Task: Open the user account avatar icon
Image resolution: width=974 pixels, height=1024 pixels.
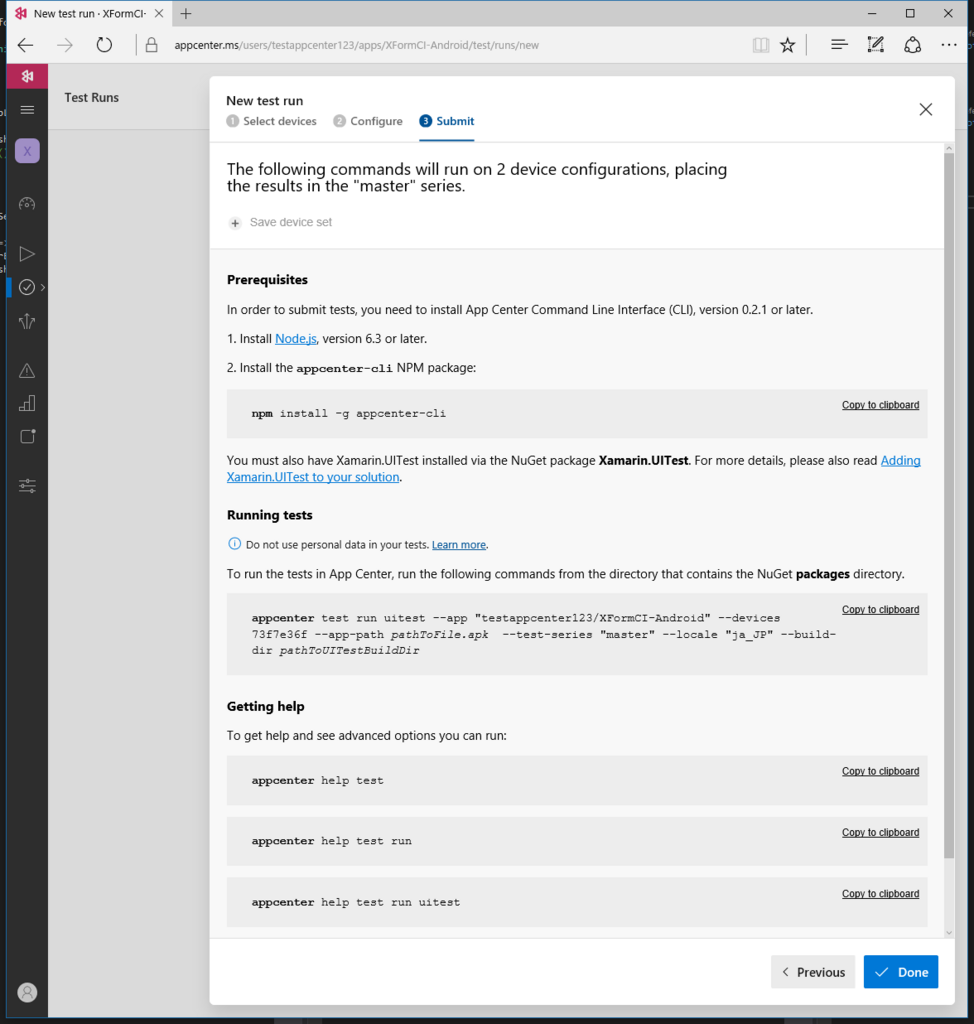Action: point(27,993)
